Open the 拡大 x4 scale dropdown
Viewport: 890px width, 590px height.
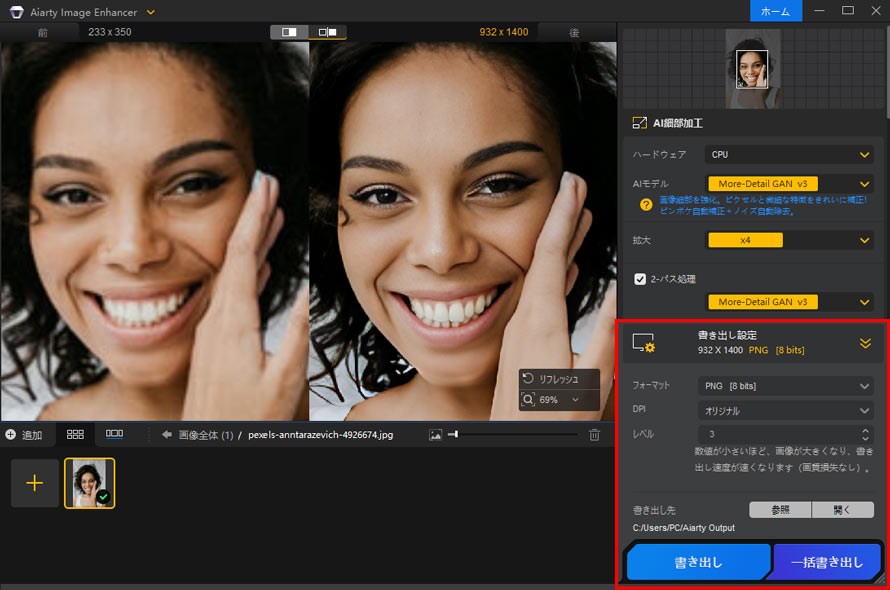pos(789,240)
